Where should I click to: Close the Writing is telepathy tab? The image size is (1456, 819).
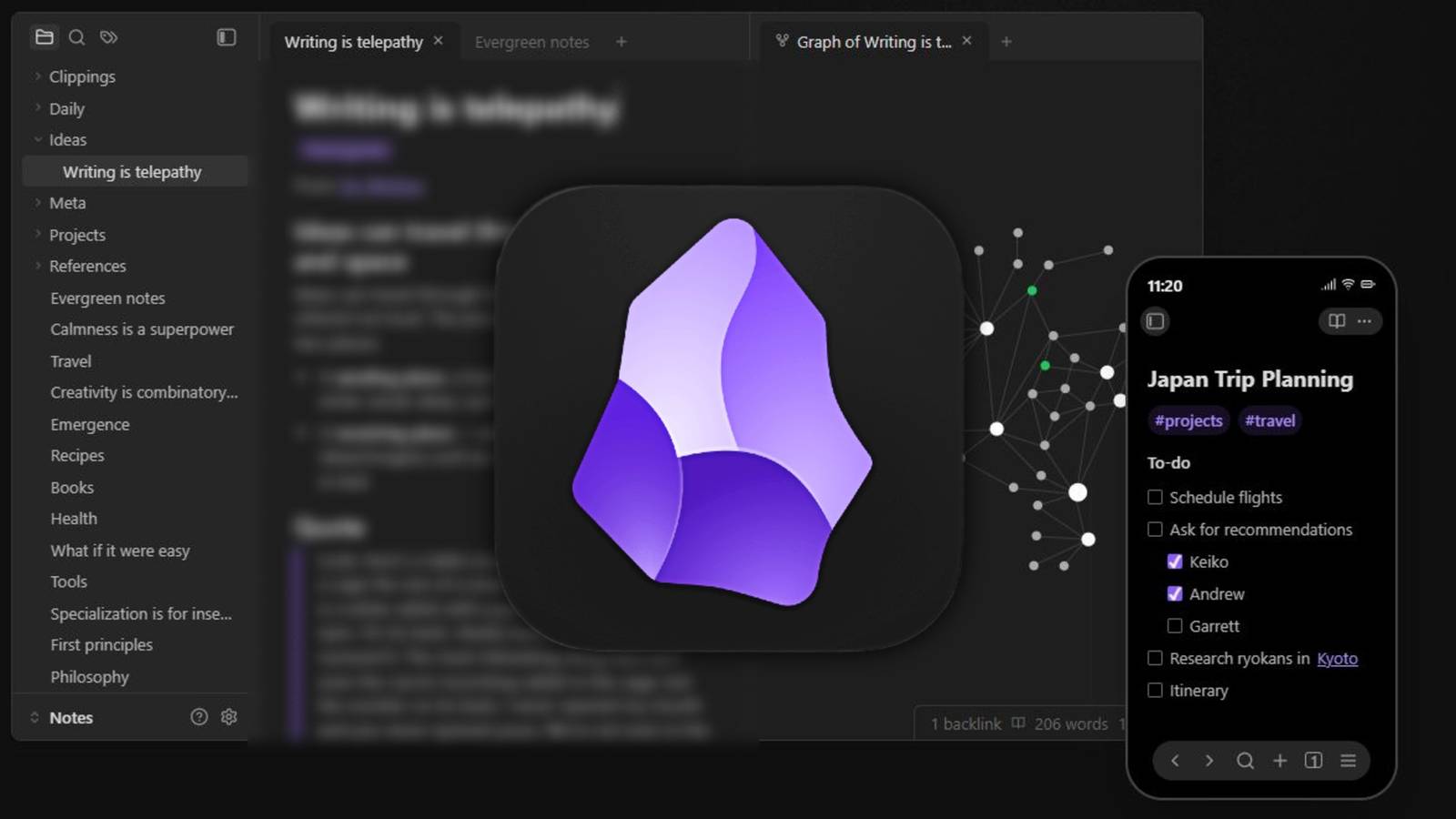pyautogui.click(x=439, y=41)
